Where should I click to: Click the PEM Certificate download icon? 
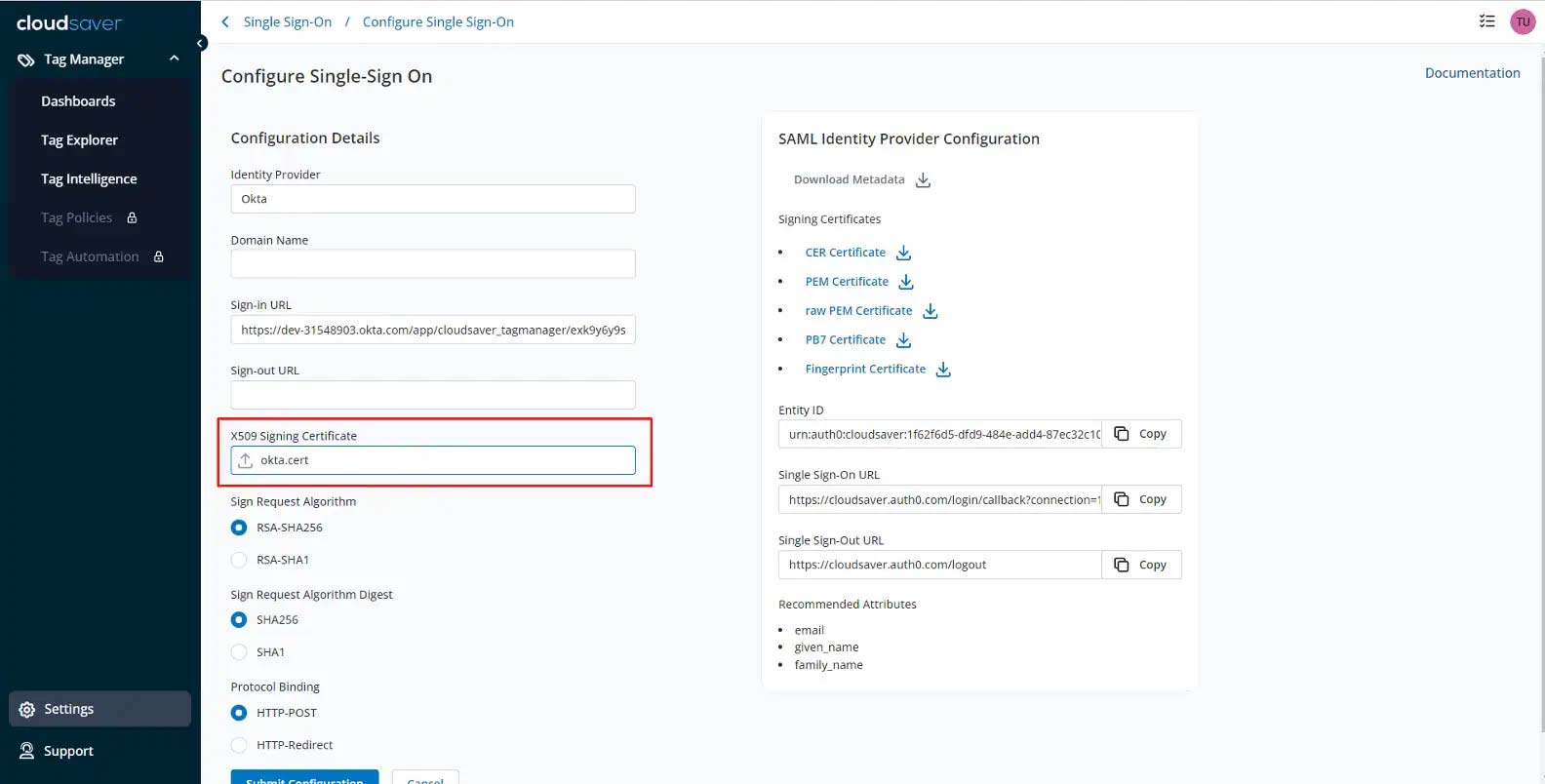(906, 282)
